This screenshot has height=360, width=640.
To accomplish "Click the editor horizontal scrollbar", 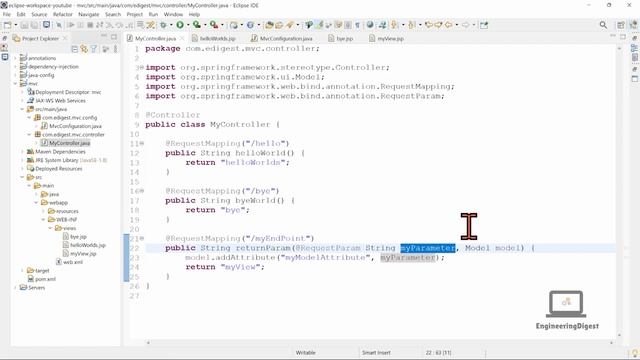I will tap(380, 343).
